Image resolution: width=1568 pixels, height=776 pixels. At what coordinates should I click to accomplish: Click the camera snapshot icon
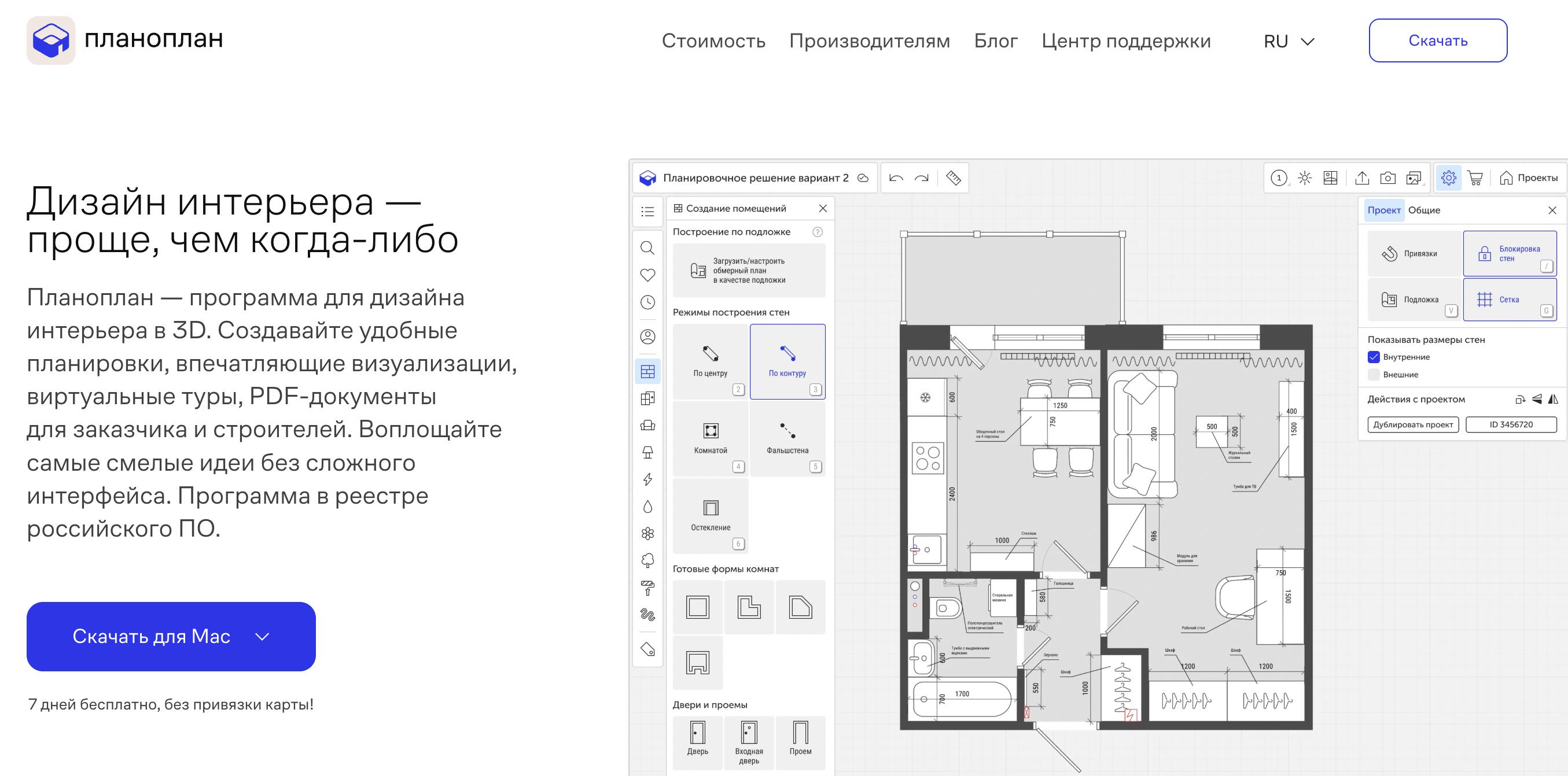1388,178
